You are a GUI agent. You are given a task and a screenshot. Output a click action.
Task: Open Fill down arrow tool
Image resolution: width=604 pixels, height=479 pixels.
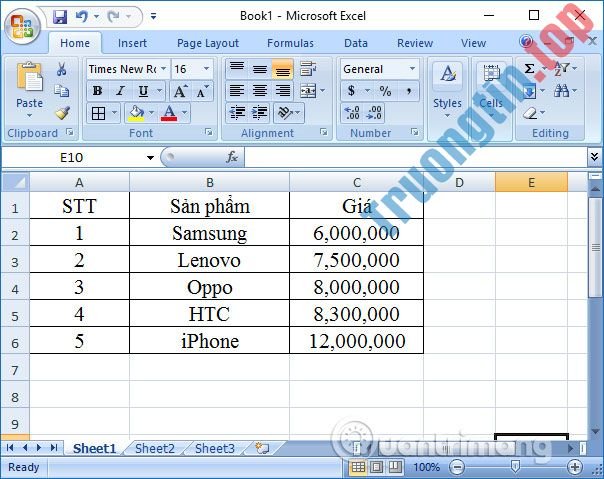pos(529,91)
